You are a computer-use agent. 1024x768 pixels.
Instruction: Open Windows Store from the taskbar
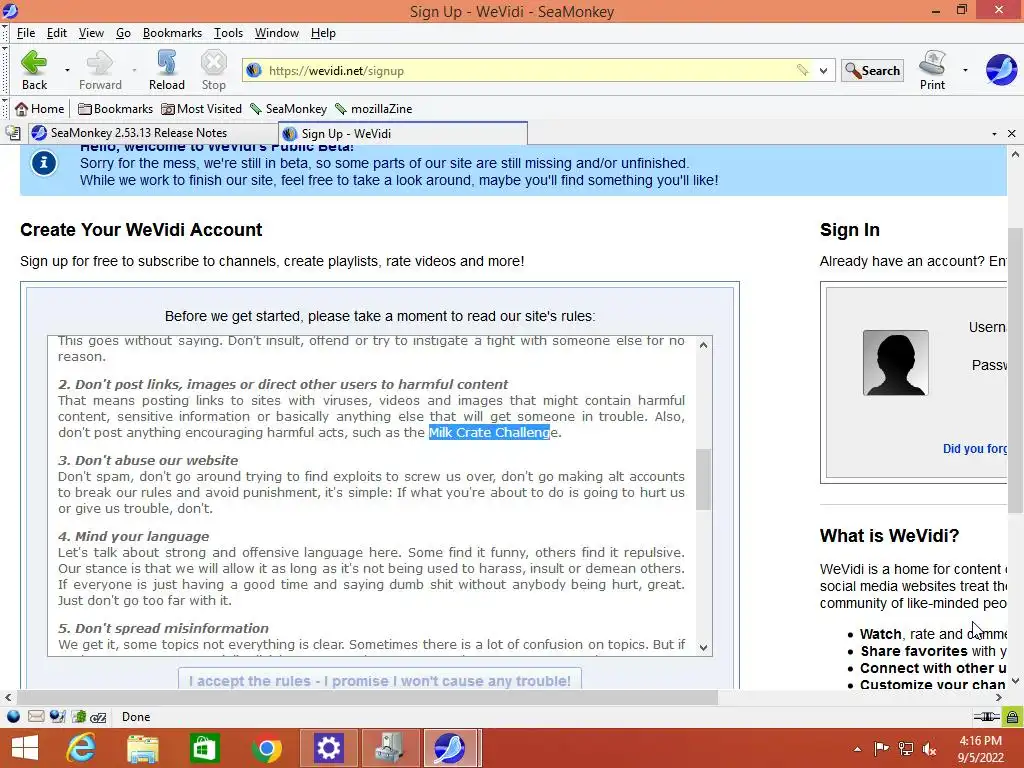204,748
